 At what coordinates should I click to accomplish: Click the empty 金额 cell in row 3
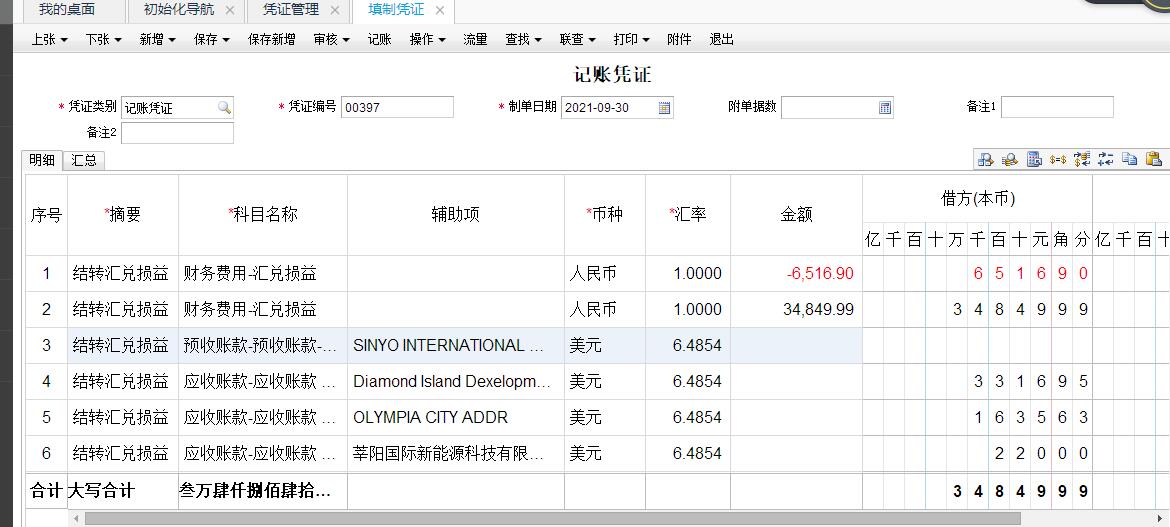(796, 346)
